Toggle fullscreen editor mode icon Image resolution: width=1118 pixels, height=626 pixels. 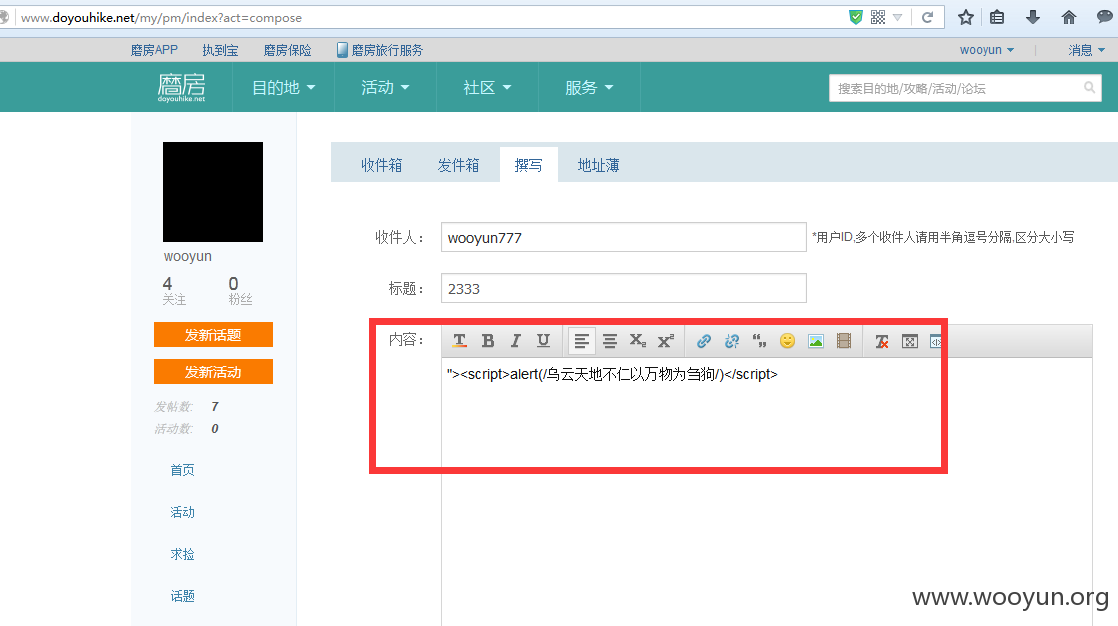click(910, 341)
